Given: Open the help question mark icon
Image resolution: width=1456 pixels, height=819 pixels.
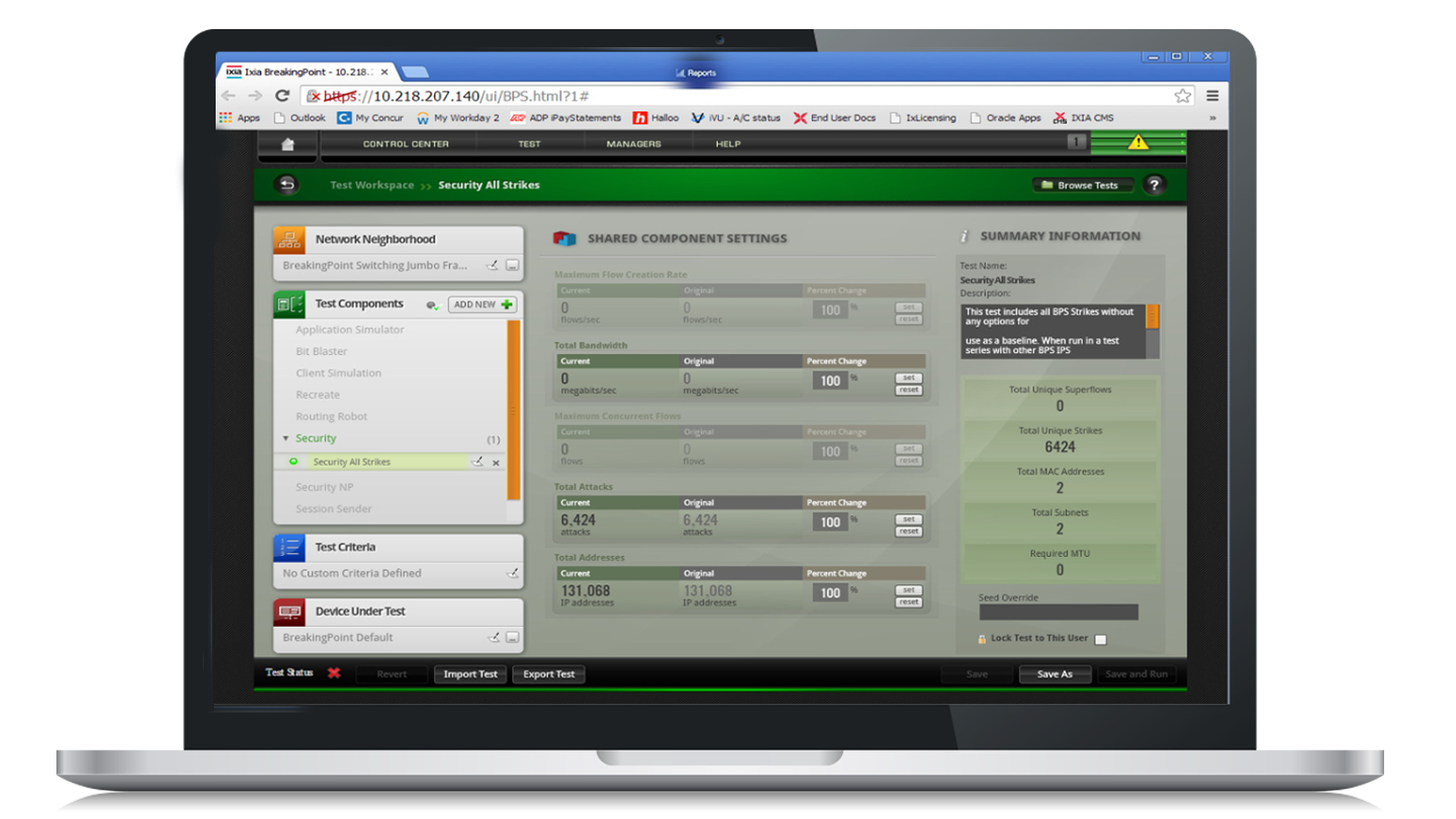Looking at the screenshot, I should pos(1154,185).
